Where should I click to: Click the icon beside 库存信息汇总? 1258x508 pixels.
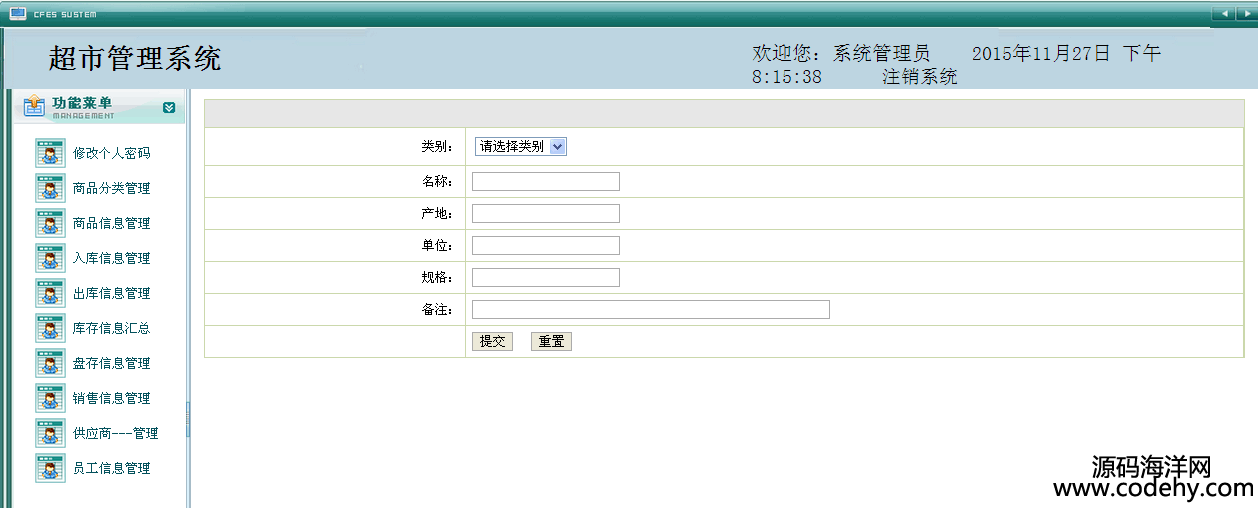(50, 328)
